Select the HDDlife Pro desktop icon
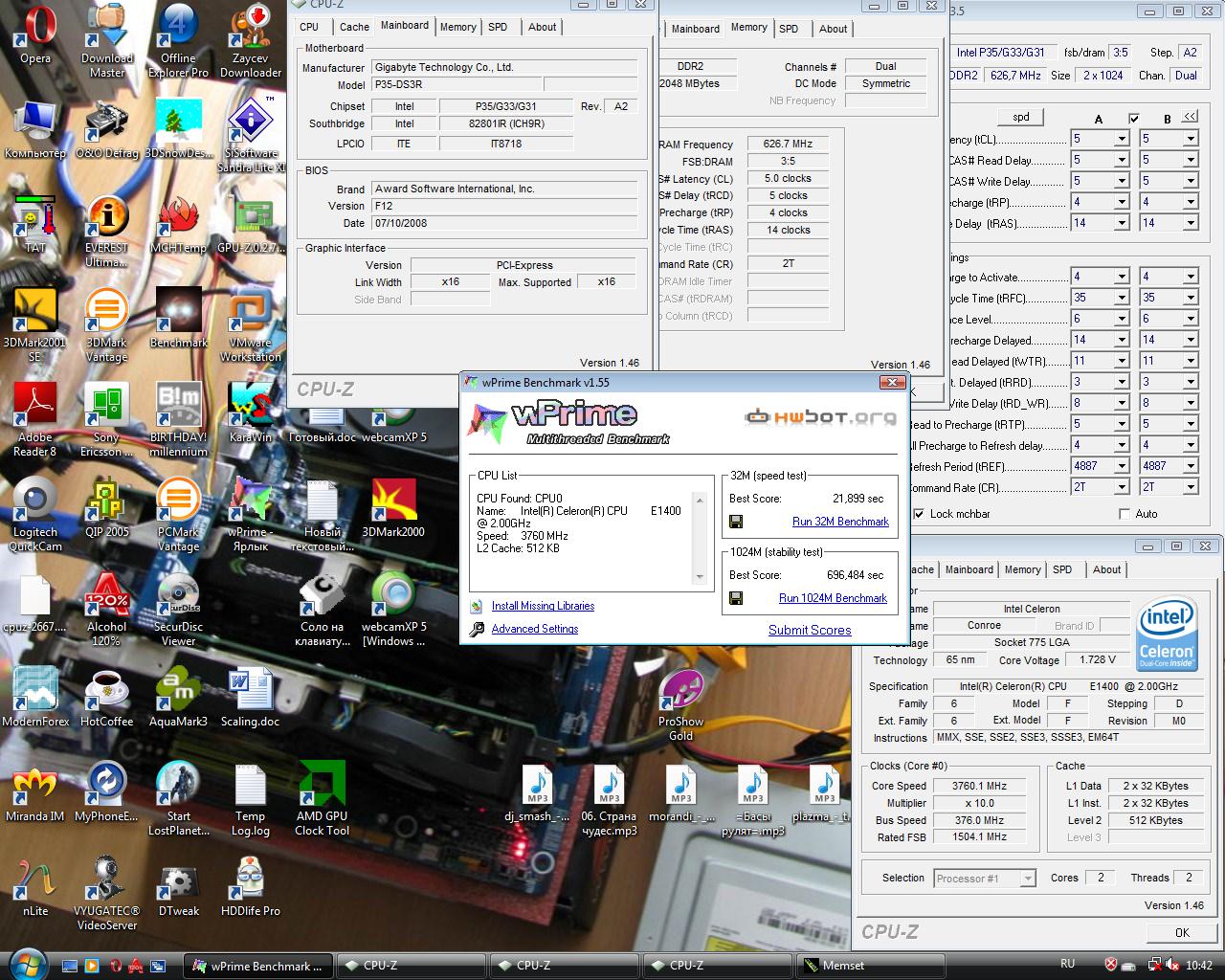Screen dimensions: 1225x980 pyautogui.click(x=251, y=887)
